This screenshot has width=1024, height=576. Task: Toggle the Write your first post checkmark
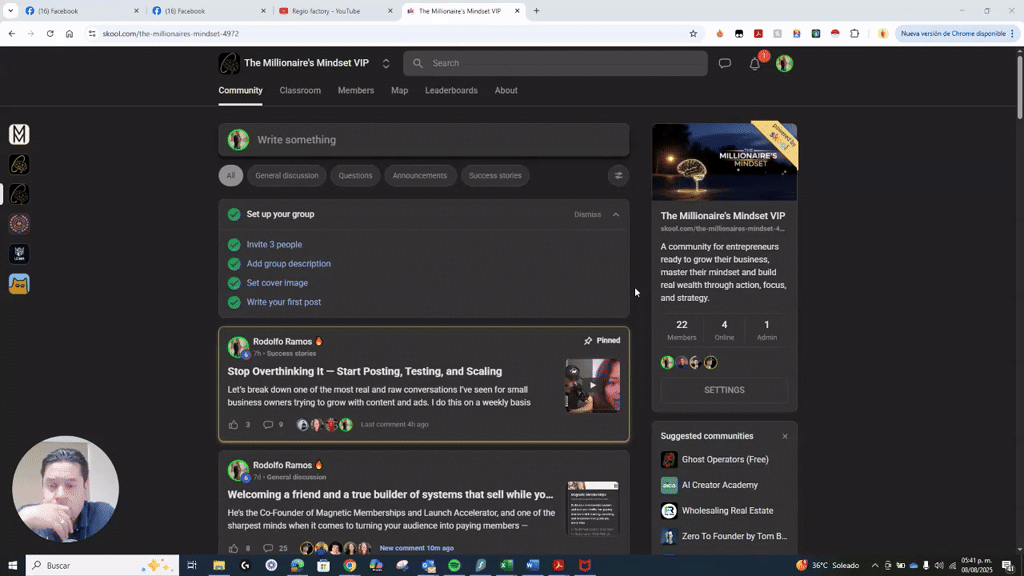click(234, 302)
